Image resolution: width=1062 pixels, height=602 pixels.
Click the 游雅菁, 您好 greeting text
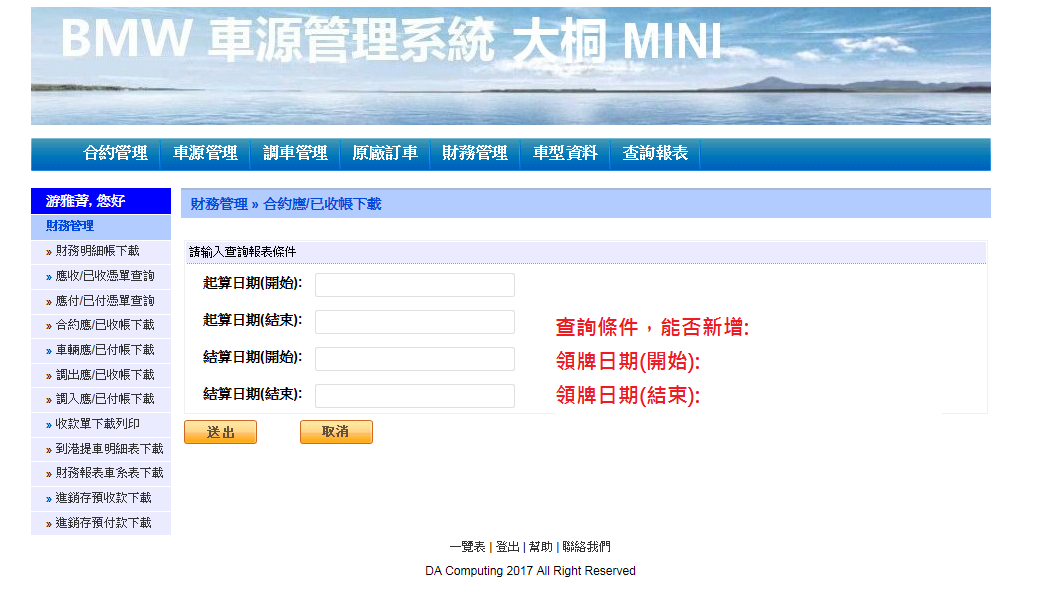(85, 201)
